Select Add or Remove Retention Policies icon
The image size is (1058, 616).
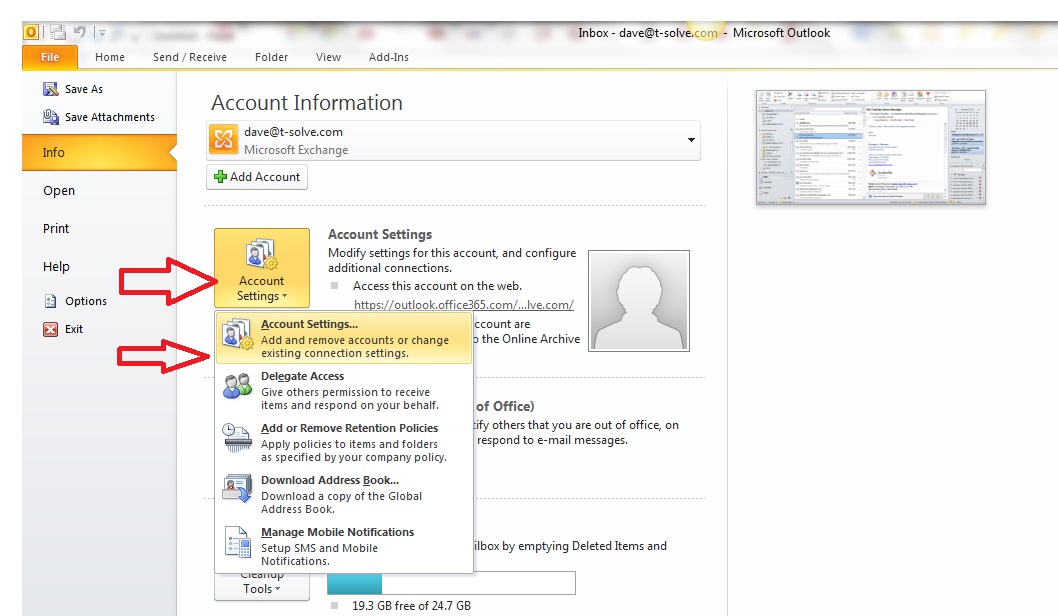pyautogui.click(x=237, y=439)
